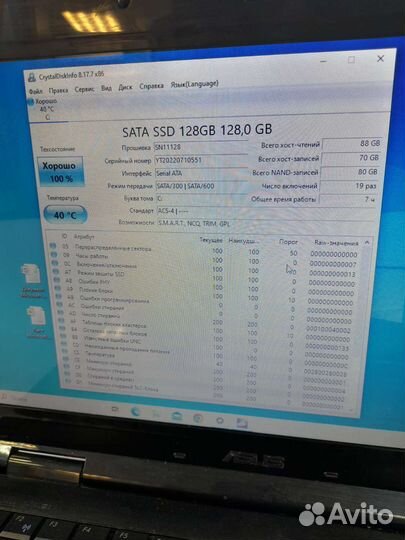Click the Число включений label
Viewport: 405px width, 540px height.
pos(289,186)
